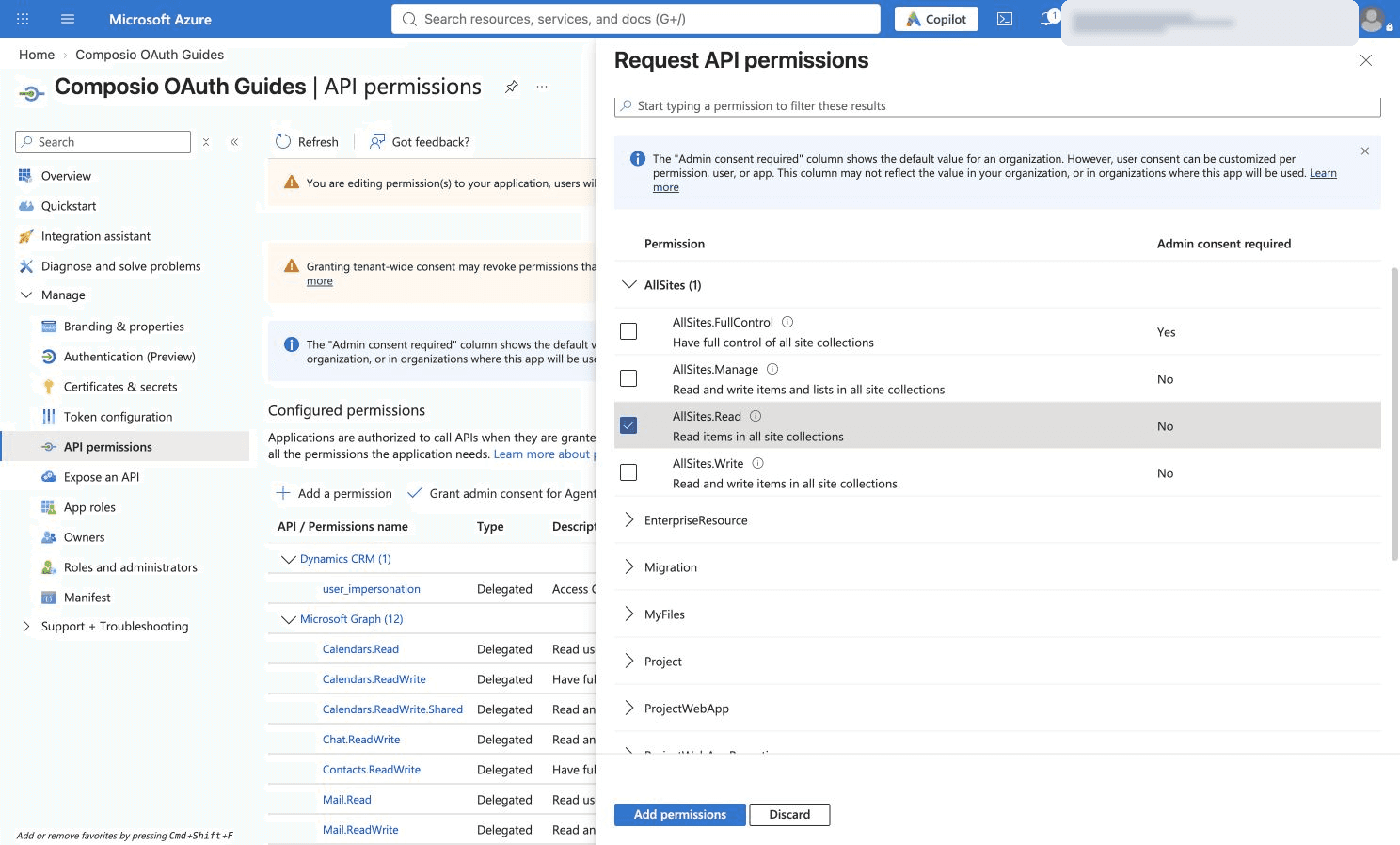Open the more options ellipsis beside title
This screenshot has height=845, width=1400.
point(542,87)
